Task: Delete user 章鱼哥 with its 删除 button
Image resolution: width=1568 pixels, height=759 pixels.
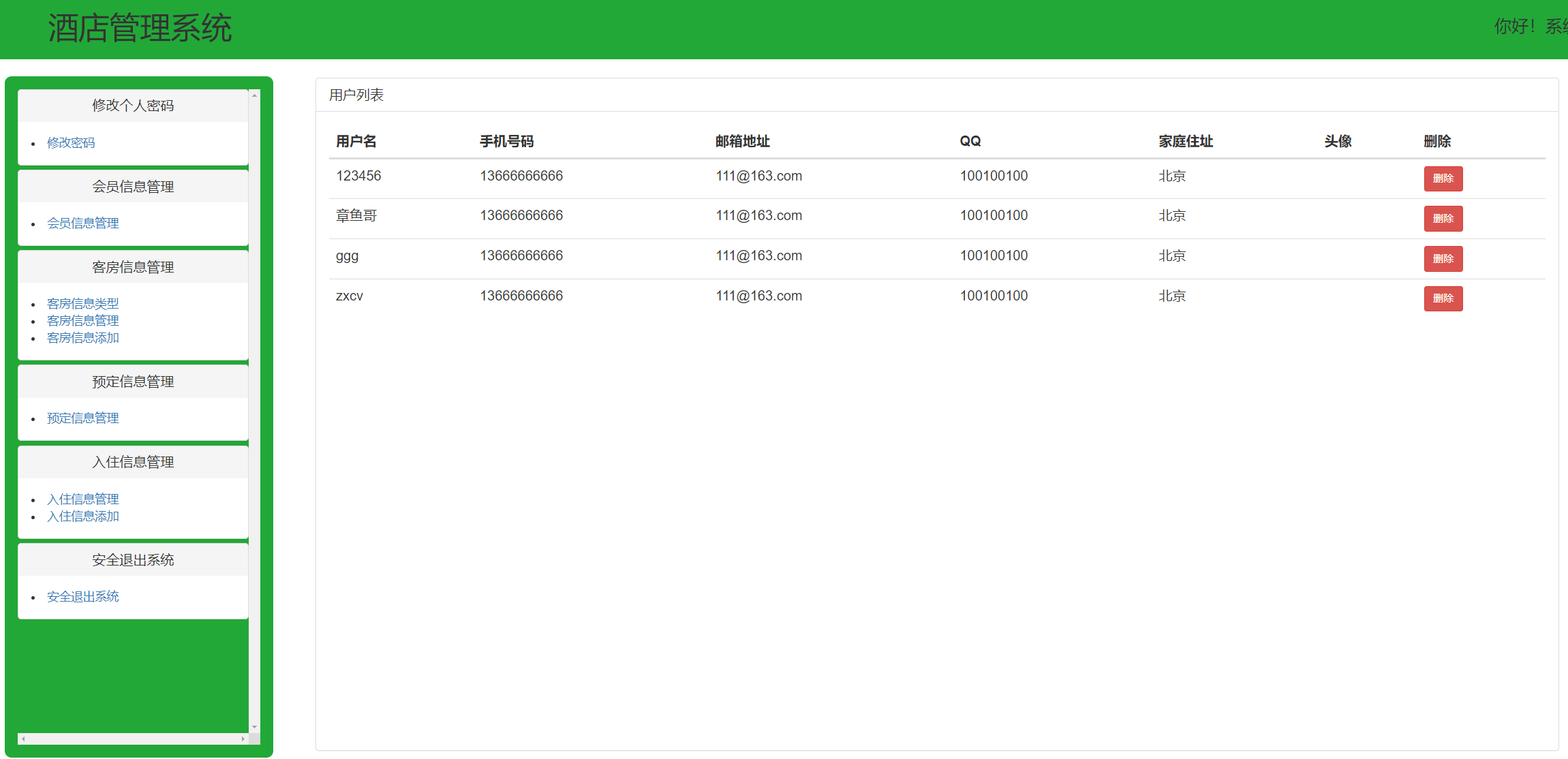Action: tap(1443, 219)
